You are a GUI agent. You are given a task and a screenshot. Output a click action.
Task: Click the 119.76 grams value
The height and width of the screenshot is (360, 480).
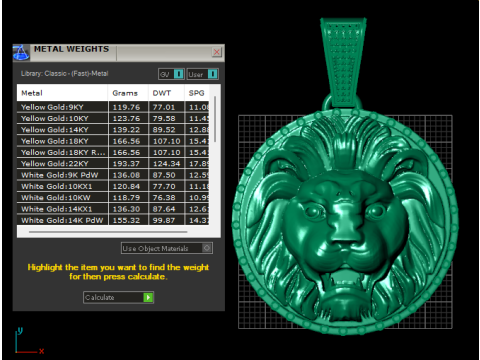click(x=126, y=107)
